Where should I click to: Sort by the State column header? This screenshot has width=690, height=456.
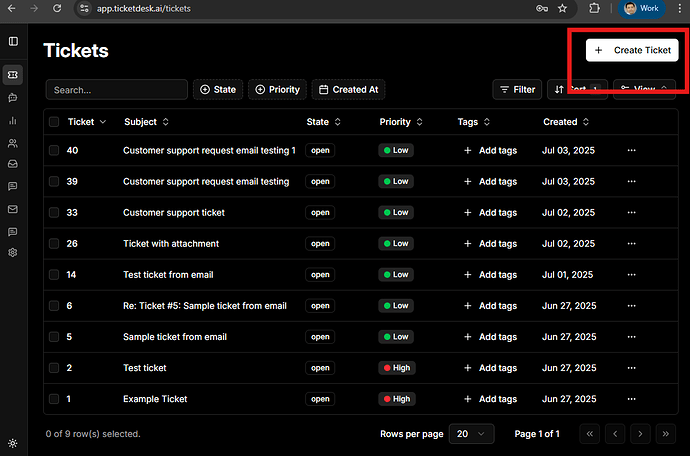click(x=323, y=122)
